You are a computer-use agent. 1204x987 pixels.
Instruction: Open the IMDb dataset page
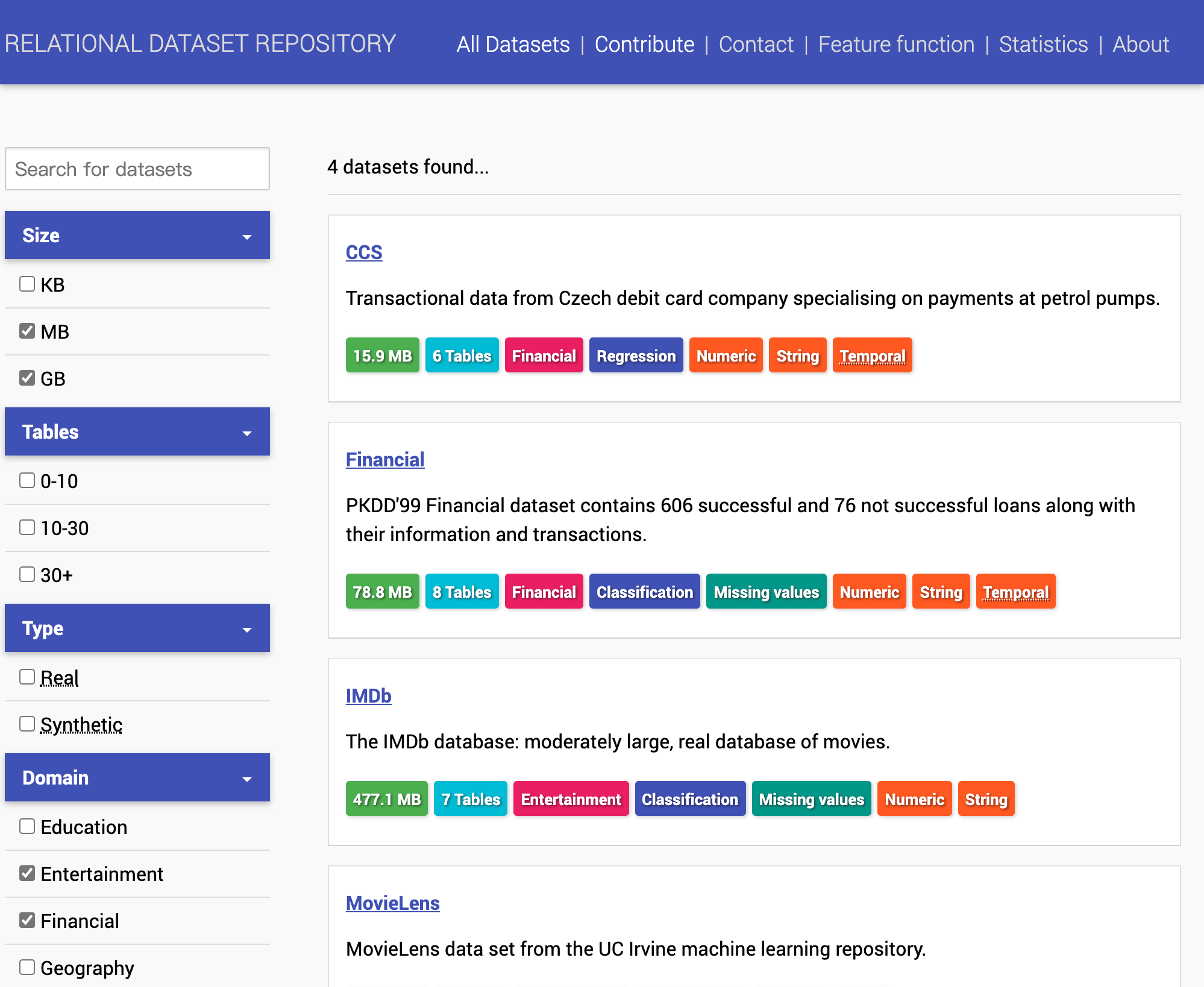368,696
